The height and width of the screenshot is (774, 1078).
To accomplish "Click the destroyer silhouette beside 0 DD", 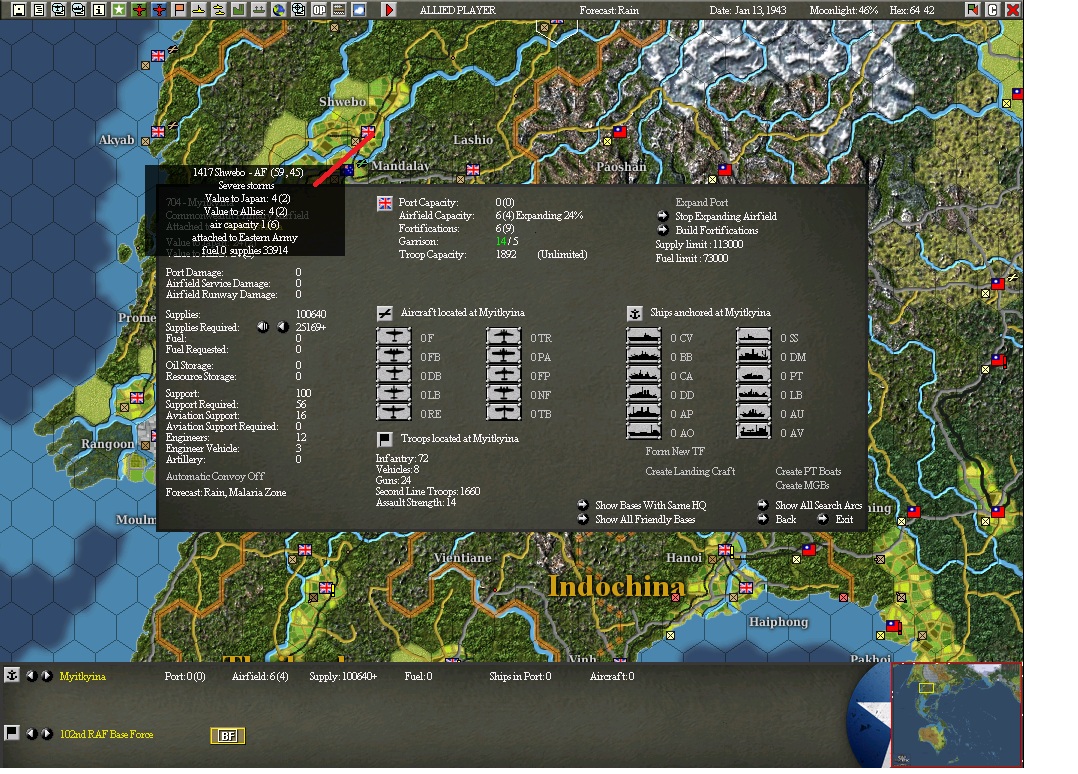I will tap(644, 394).
